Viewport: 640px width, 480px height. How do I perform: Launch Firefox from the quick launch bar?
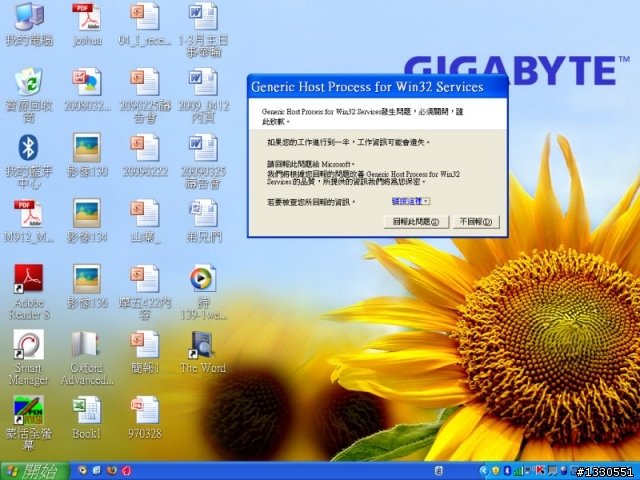point(112,471)
